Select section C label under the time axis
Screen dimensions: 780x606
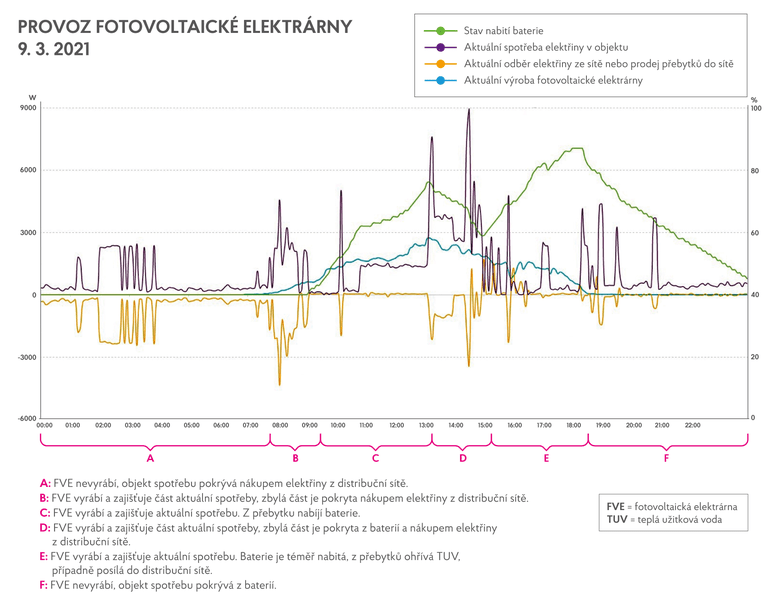(375, 459)
